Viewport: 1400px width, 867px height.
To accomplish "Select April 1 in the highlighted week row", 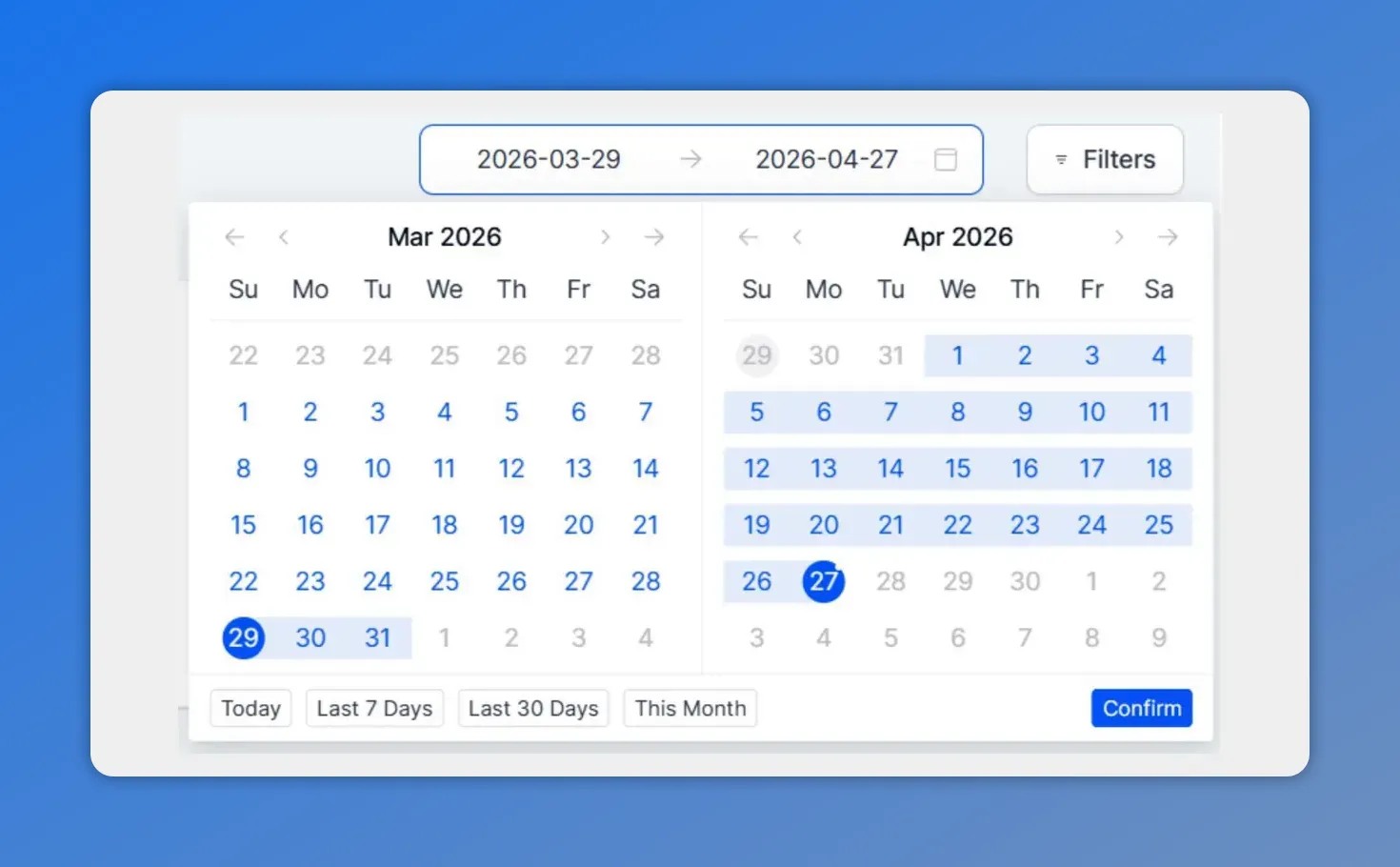I will click(958, 355).
